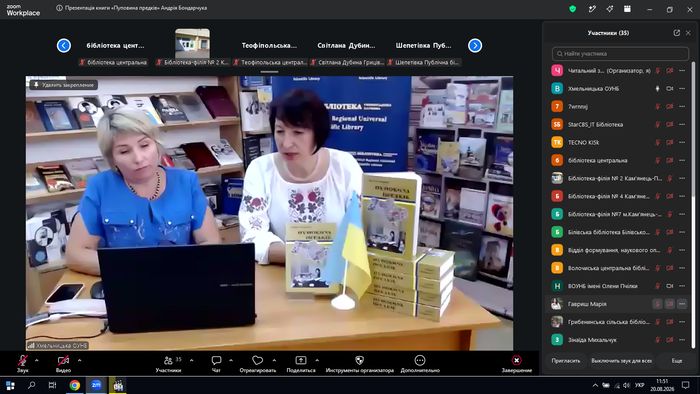This screenshot has height=394, width=700.
Task: Open the Chat panel icon
Action: pos(217,360)
